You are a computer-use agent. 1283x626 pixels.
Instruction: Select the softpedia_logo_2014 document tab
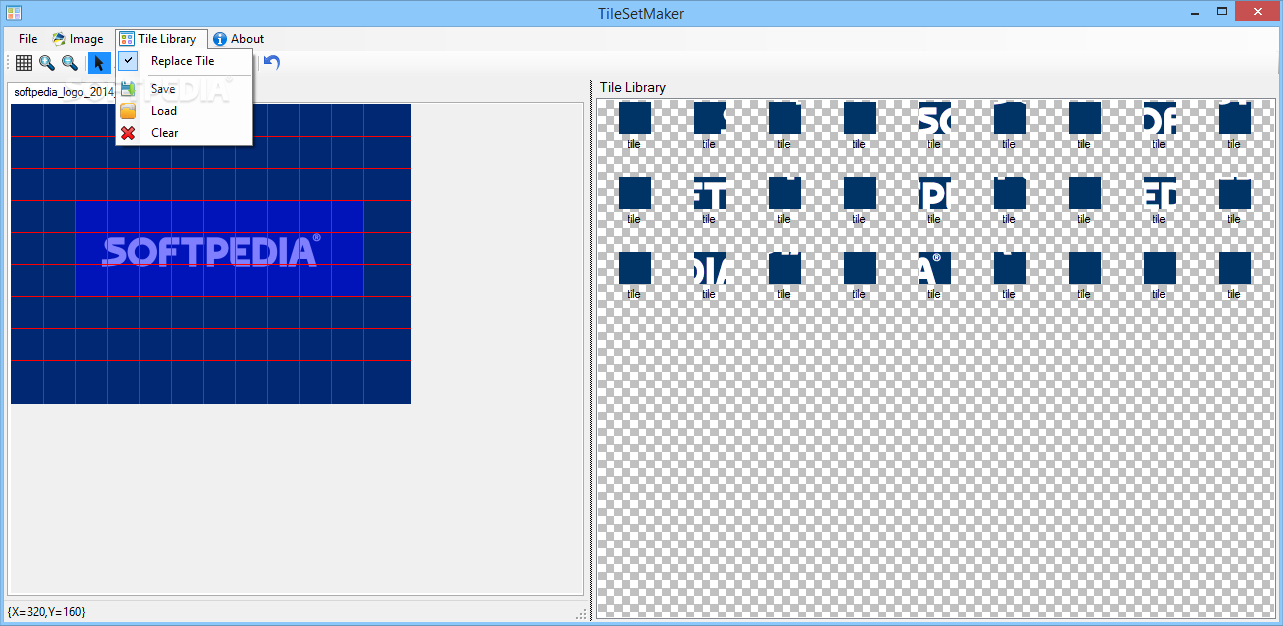pyautogui.click(x=64, y=92)
